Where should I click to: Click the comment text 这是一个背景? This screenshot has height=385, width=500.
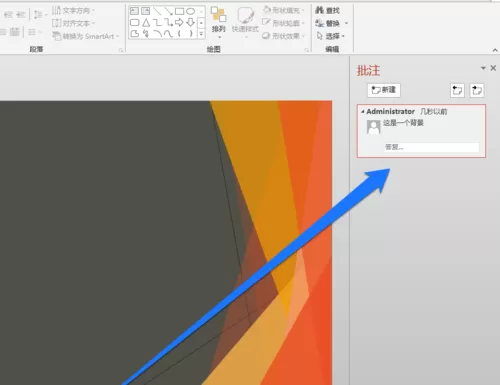point(403,123)
